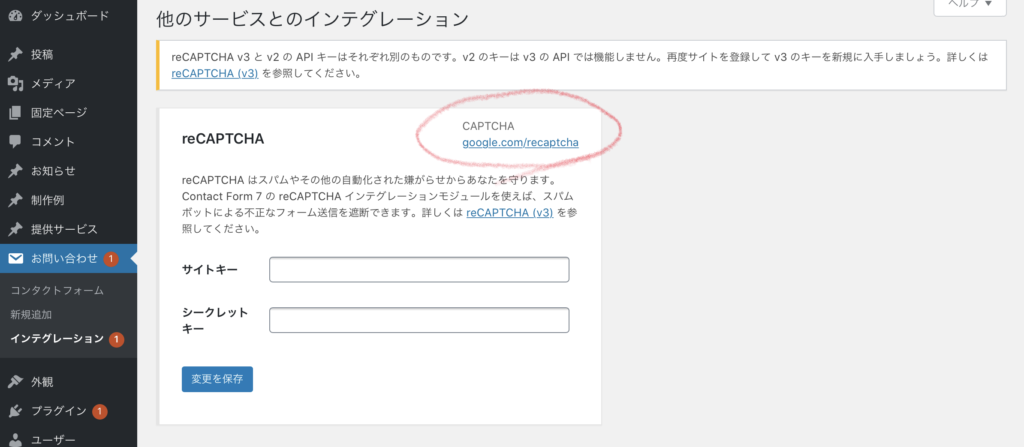Image resolution: width=1024 pixels, height=447 pixels.
Task: Click the CAPTCHA label above the link
Action: [x=488, y=125]
